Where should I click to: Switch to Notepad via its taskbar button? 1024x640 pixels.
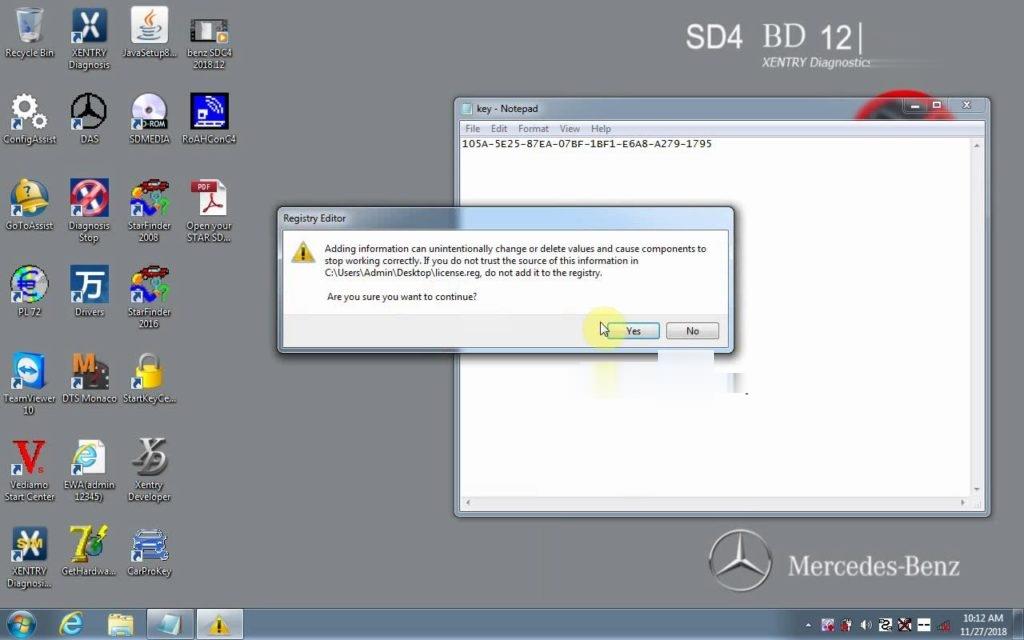point(170,624)
